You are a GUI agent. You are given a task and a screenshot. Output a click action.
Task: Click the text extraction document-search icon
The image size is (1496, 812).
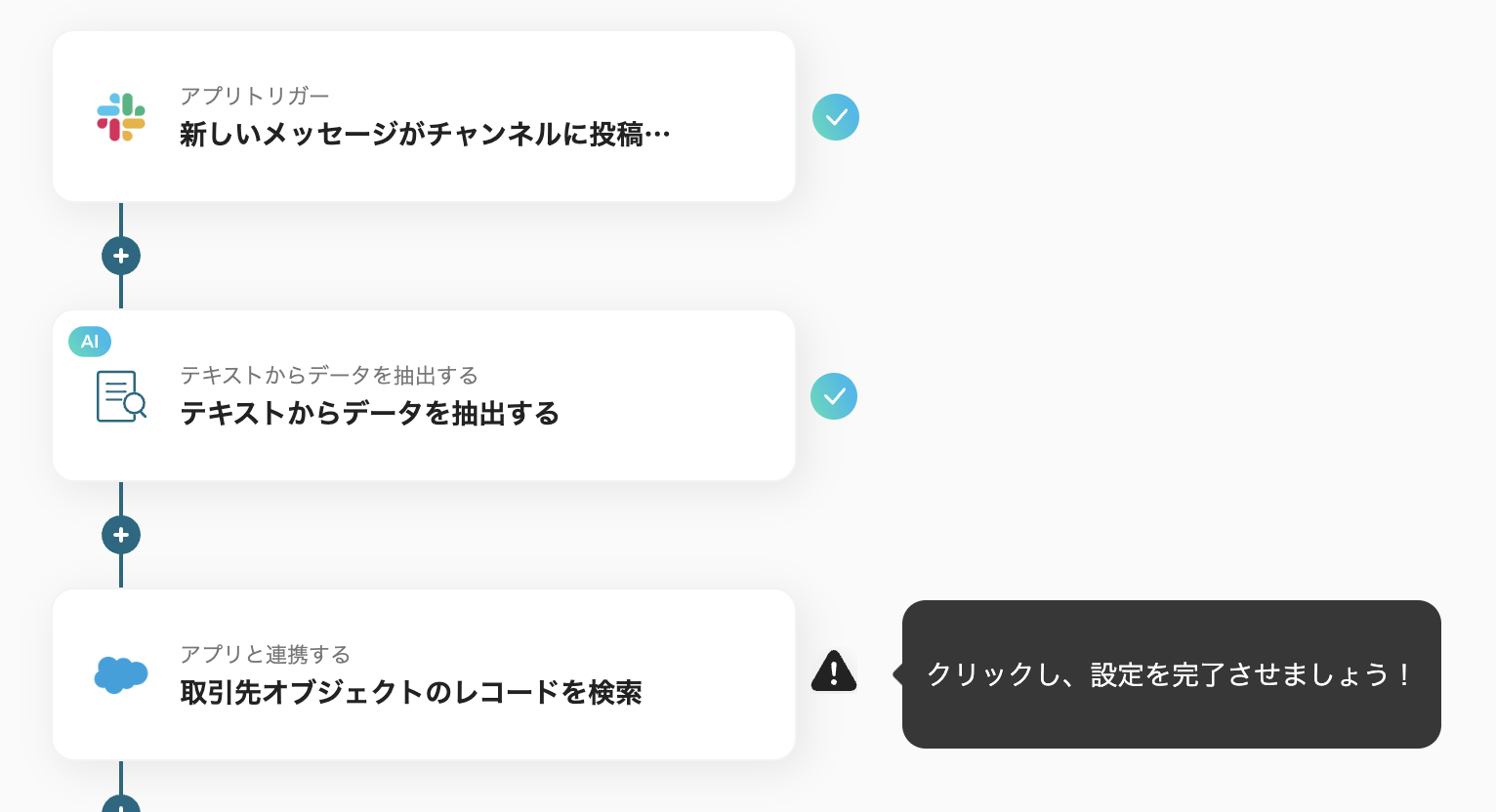[121, 396]
